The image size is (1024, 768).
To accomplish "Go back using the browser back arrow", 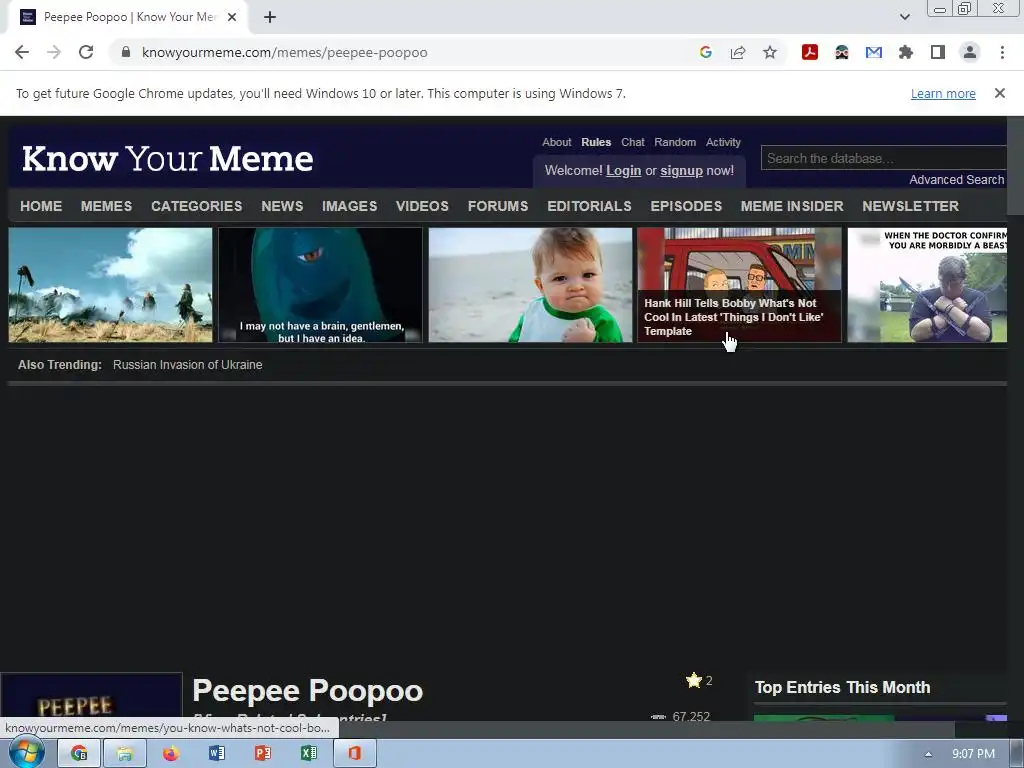I will click(x=22, y=52).
